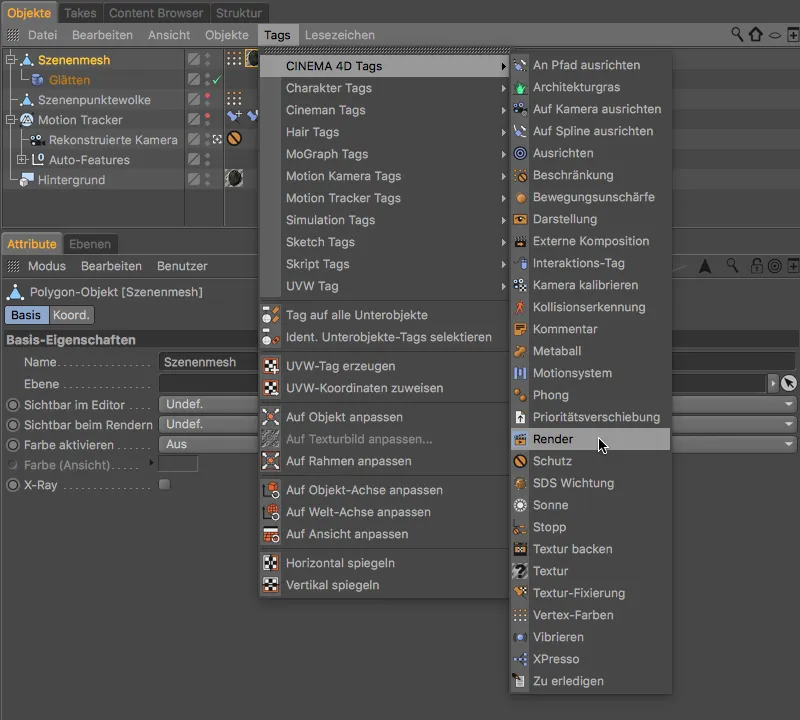Select the Basis properties tab

coord(26,315)
